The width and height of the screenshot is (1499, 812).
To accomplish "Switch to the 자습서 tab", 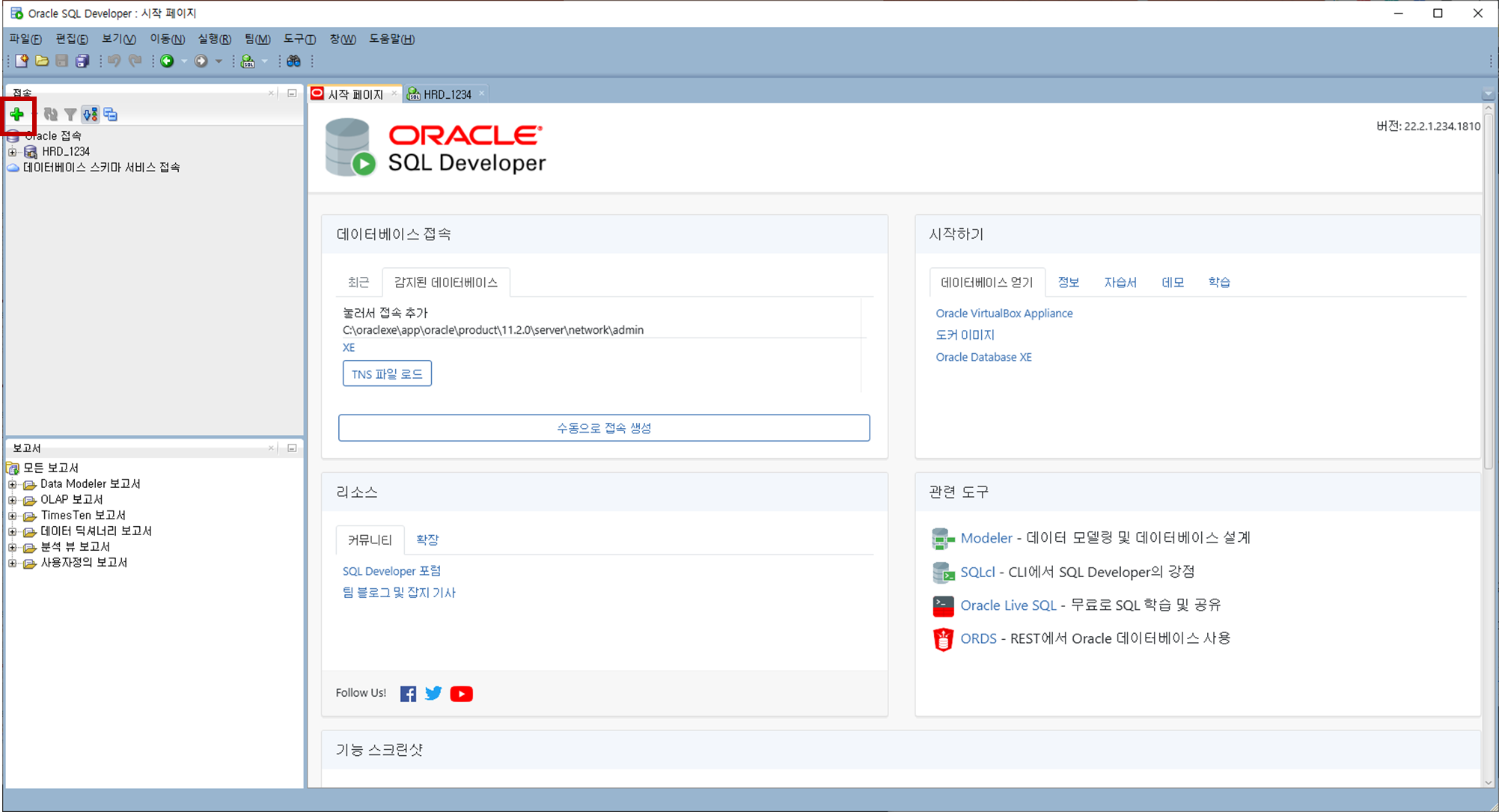I will point(1120,282).
